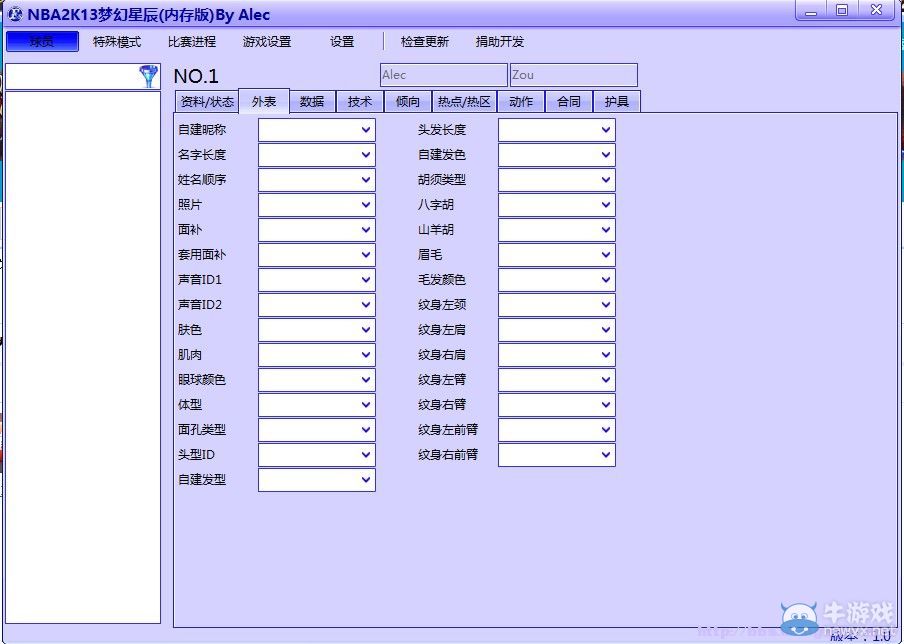
Task: Switch to the 资料/状态 tab
Action: pyautogui.click(x=207, y=102)
